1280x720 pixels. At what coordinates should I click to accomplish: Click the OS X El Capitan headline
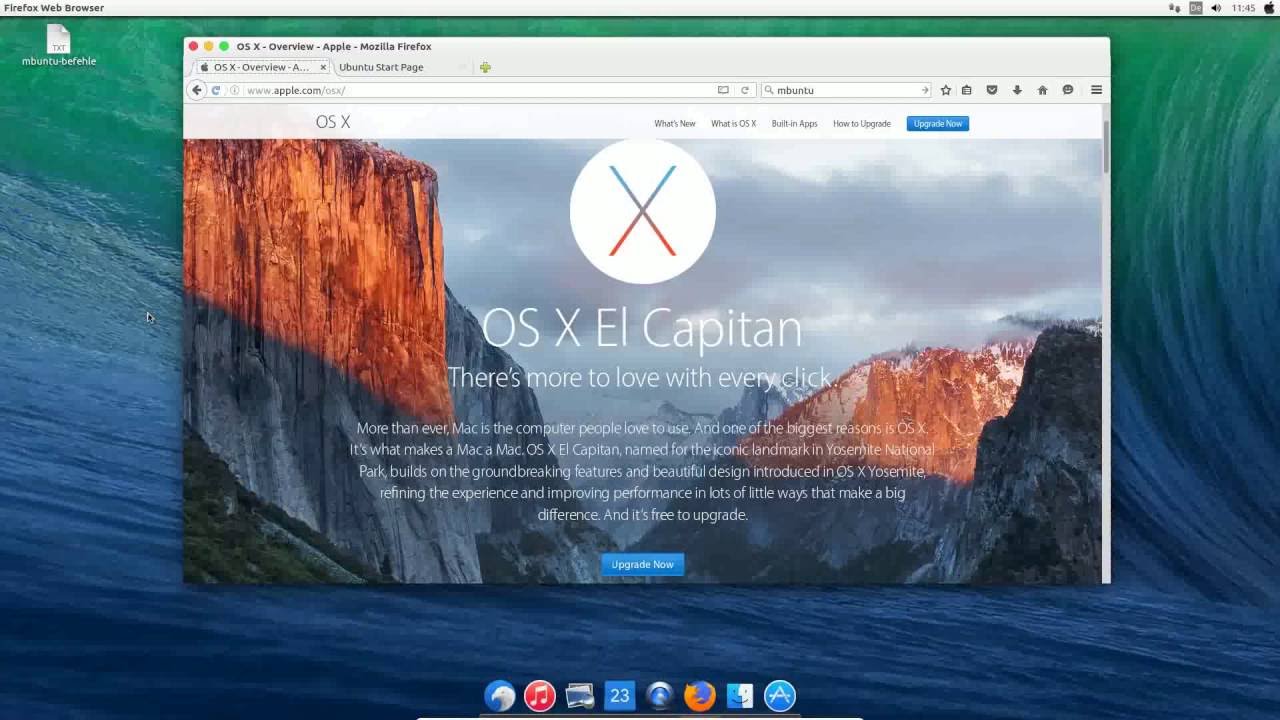pyautogui.click(x=642, y=328)
